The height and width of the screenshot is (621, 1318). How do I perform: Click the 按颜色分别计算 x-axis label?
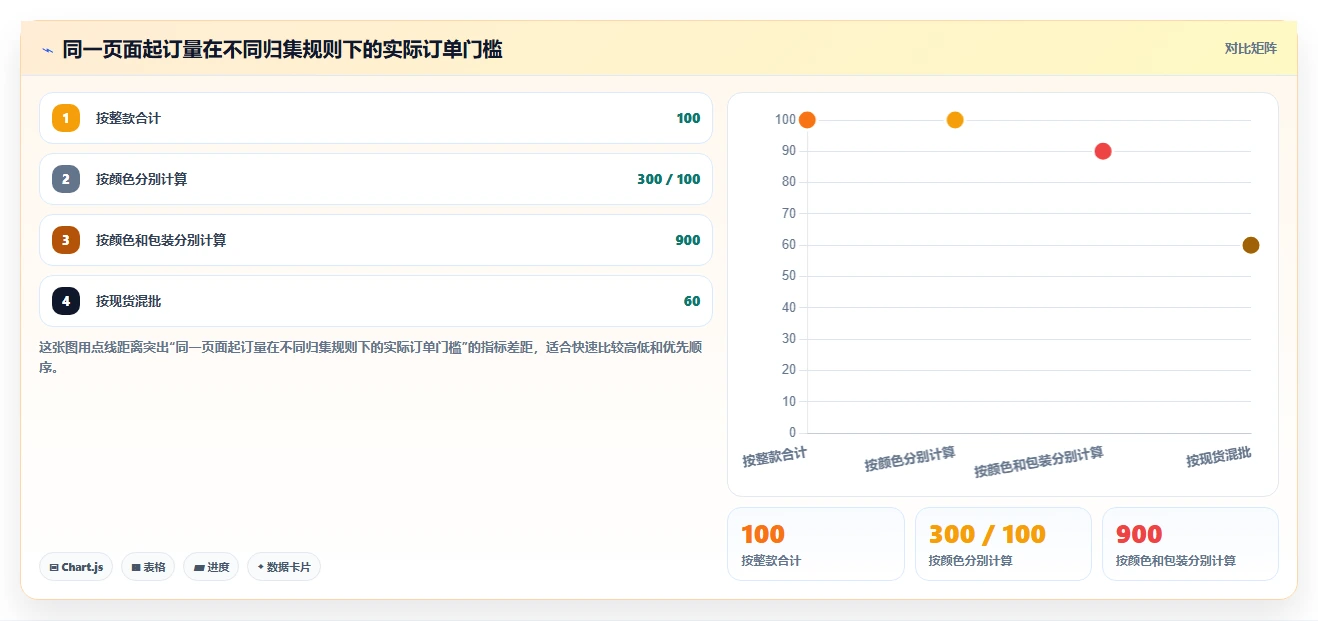tap(910, 459)
